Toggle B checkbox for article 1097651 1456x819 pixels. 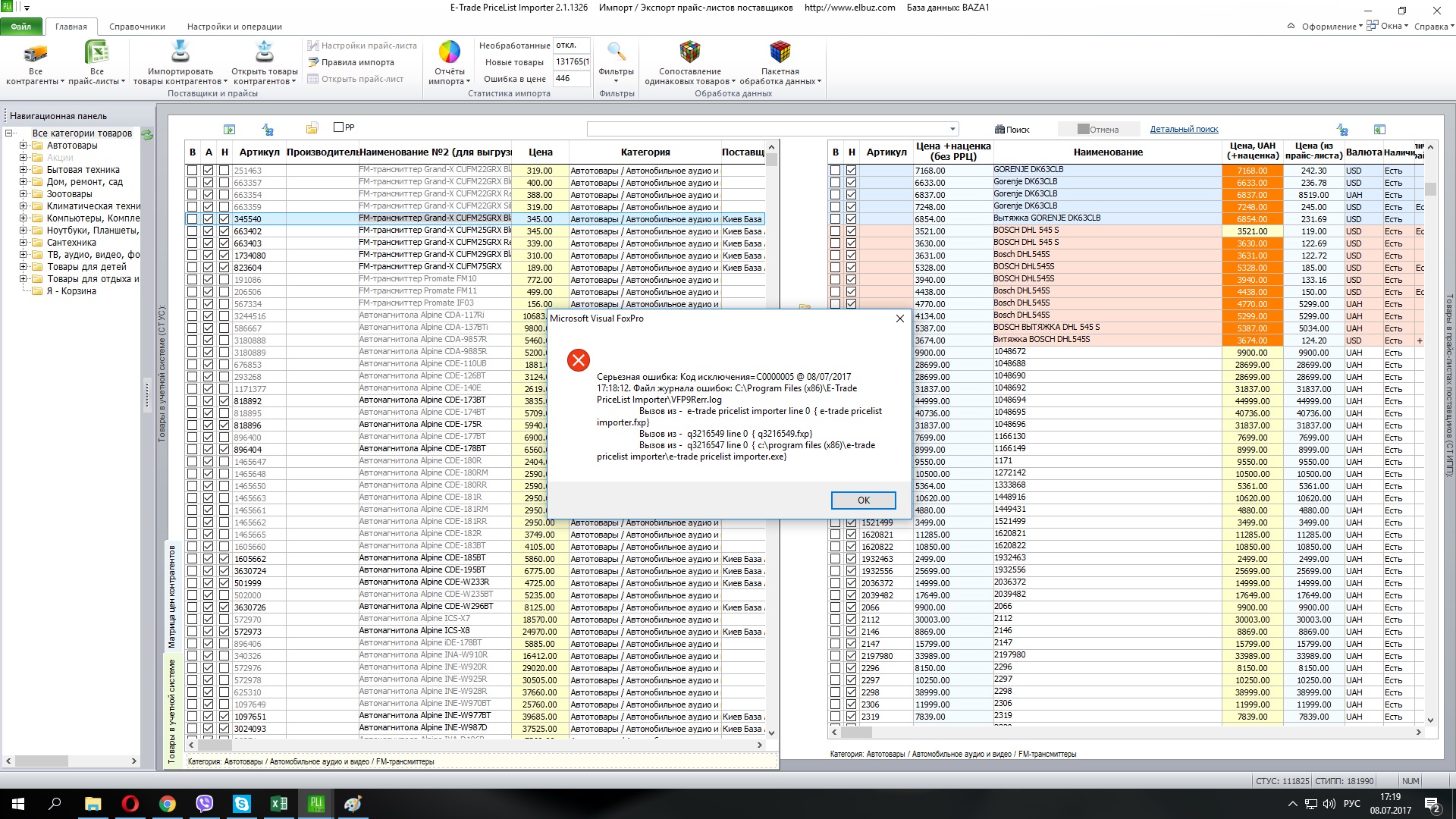[x=193, y=717]
